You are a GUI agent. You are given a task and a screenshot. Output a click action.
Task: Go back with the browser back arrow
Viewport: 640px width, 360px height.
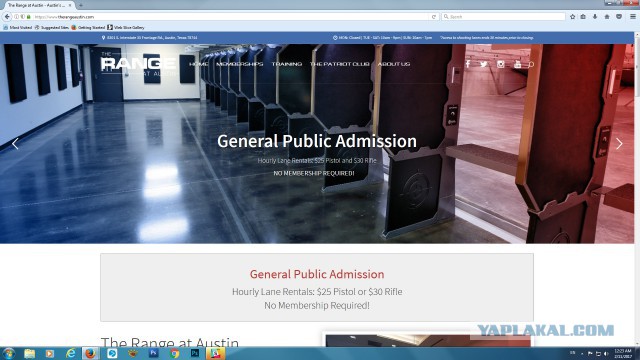pos(7,17)
